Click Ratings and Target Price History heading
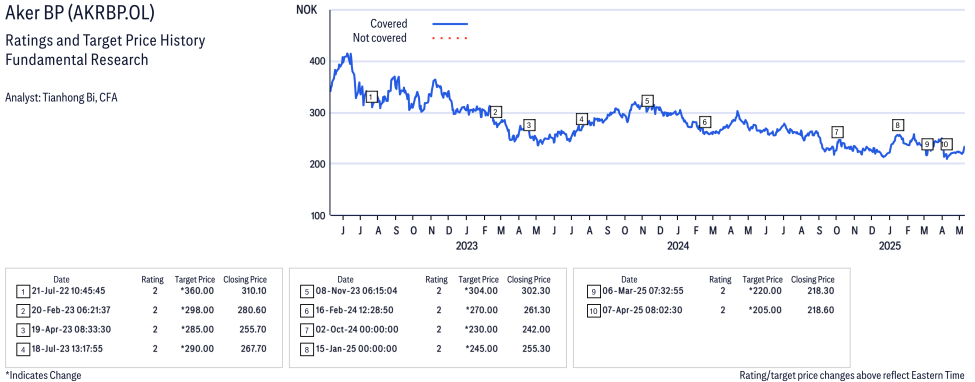Viewport: 975px width, 382px height. 105,41
